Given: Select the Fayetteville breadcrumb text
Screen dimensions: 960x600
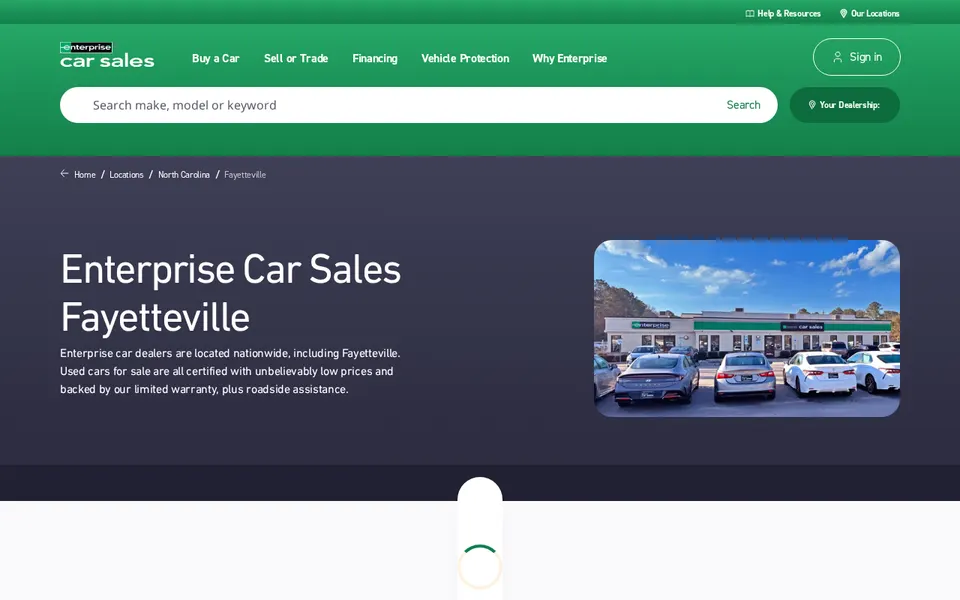Looking at the screenshot, I should pos(245,174).
